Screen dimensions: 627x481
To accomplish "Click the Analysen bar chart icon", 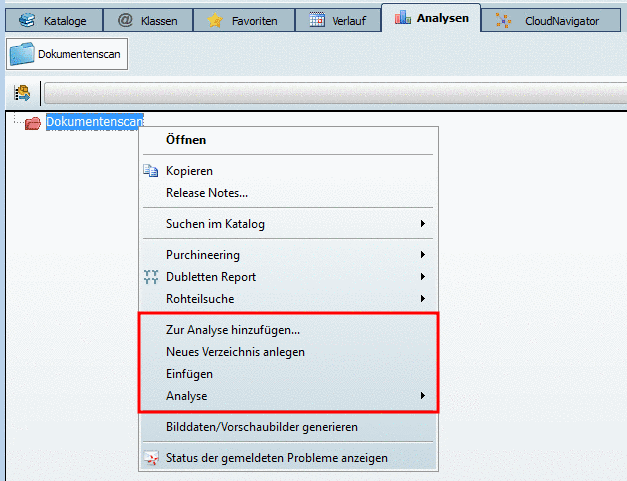I will (402, 17).
